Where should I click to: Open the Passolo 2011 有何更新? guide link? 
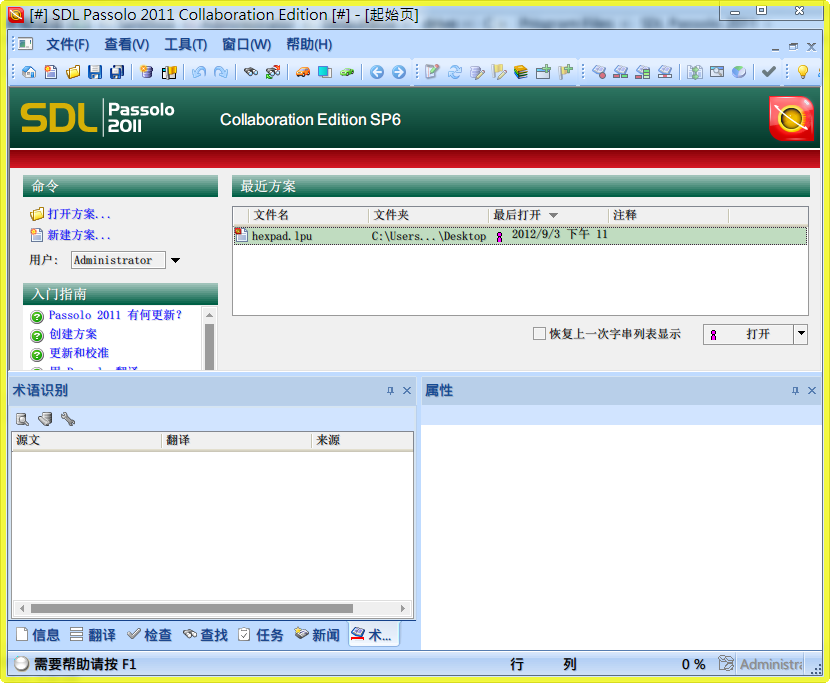tap(115, 315)
